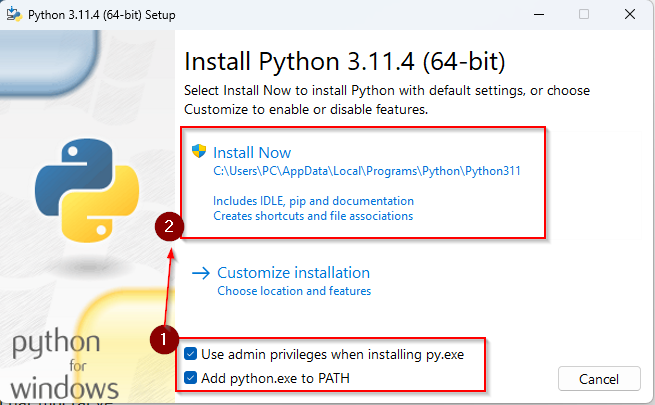Click the UAC shield icon beside Install Now
The image size is (655, 405).
click(199, 152)
